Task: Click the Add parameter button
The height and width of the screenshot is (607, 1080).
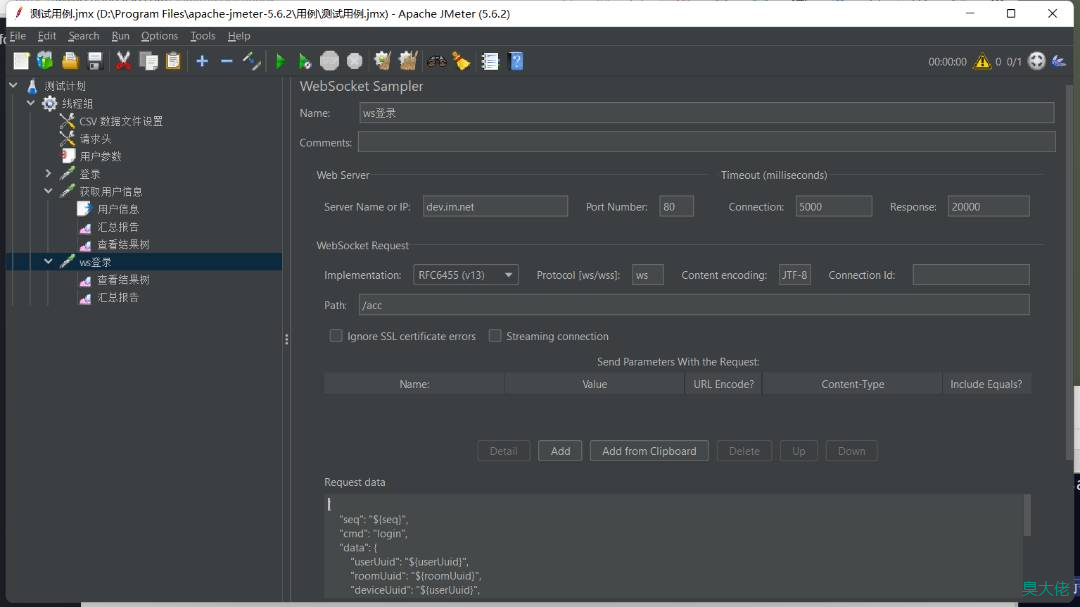Action: (560, 451)
